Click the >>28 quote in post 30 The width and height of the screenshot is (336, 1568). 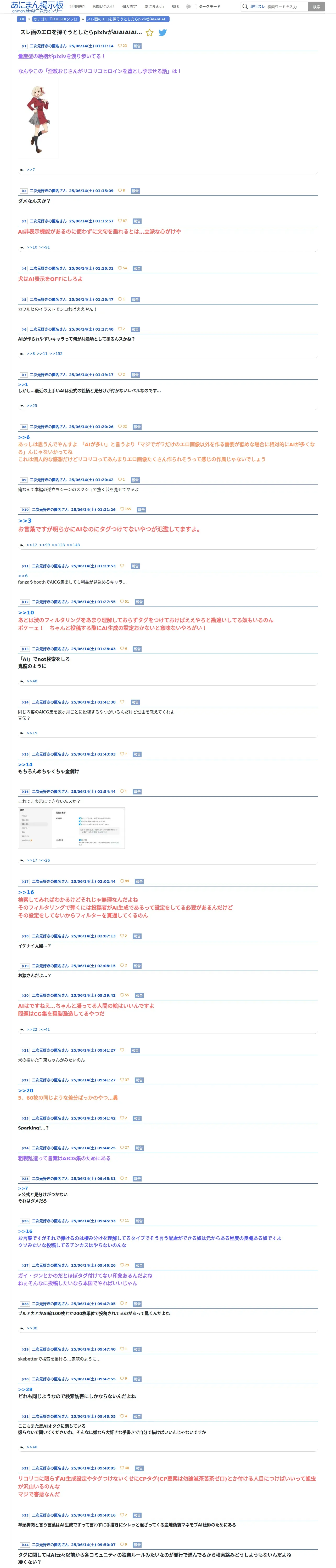25,1390
